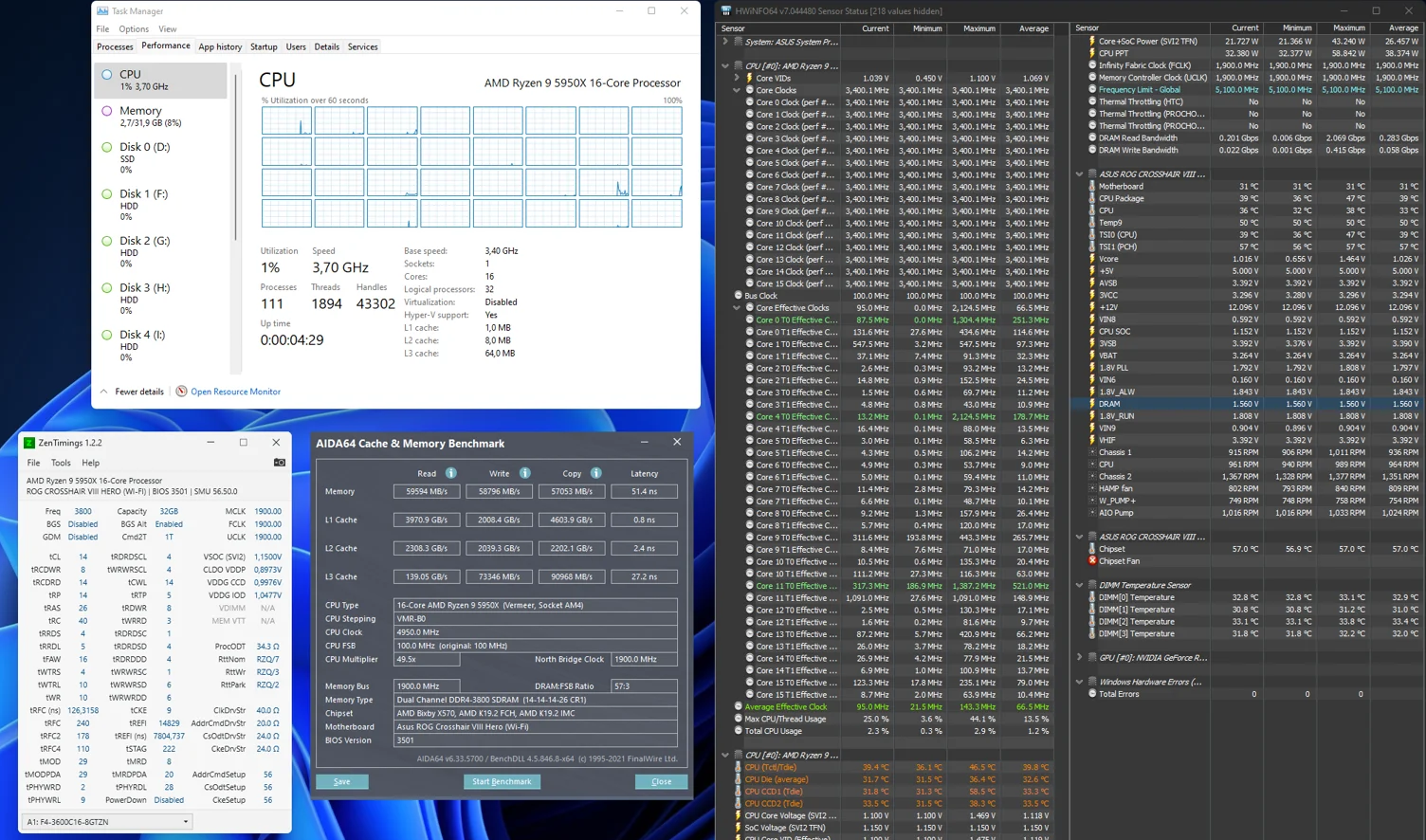Click the thermometer icon beside DIMM[0] Temperature
The height and width of the screenshot is (840, 1426).
[1092, 598]
